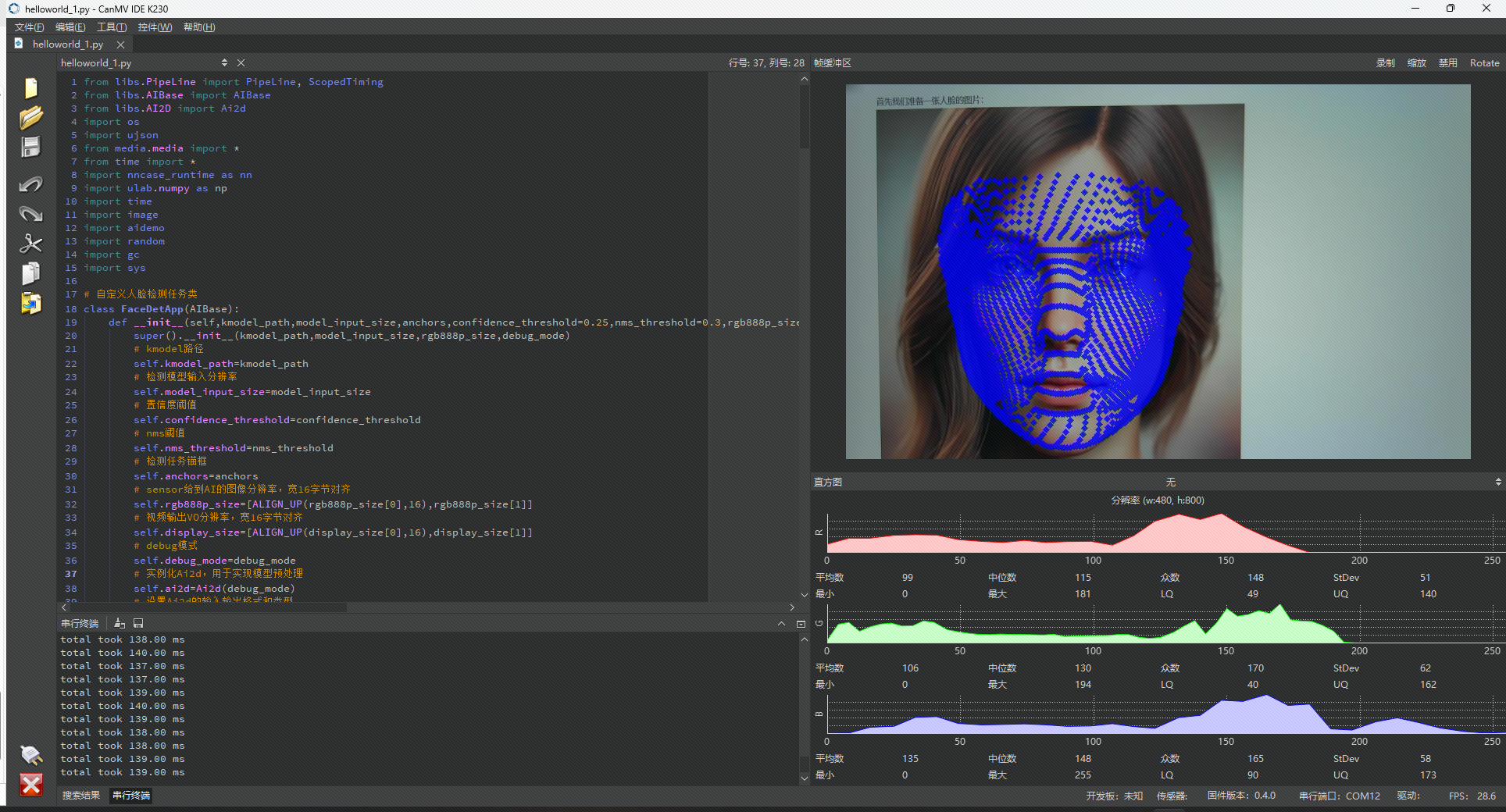
Task: Open the 帮助(H) menu
Action: coord(199,27)
